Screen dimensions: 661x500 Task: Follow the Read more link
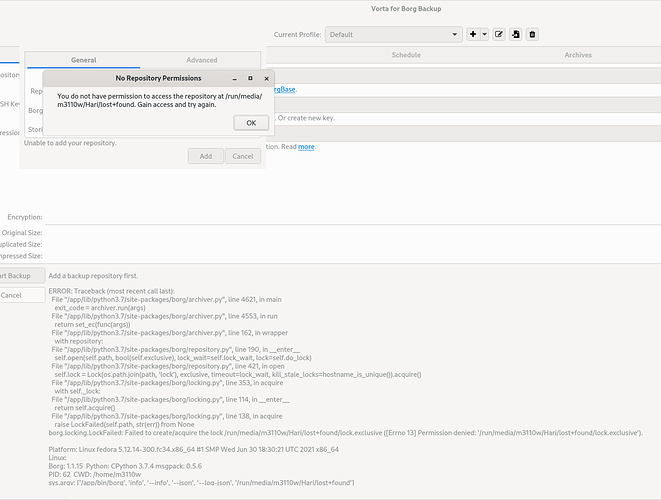(x=306, y=147)
